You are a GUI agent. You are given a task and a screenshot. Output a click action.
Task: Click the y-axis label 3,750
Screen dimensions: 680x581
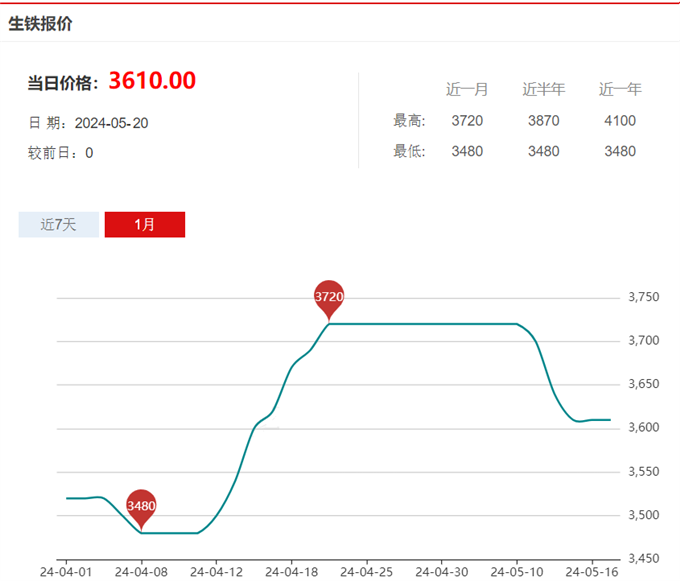point(644,297)
